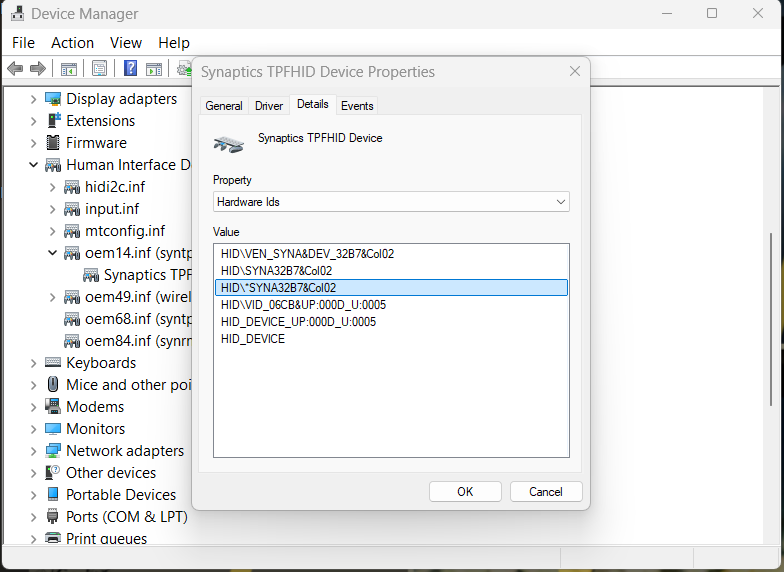Click the Synaptics device icon in dialog
This screenshot has height=572, width=784.
[x=228, y=144]
